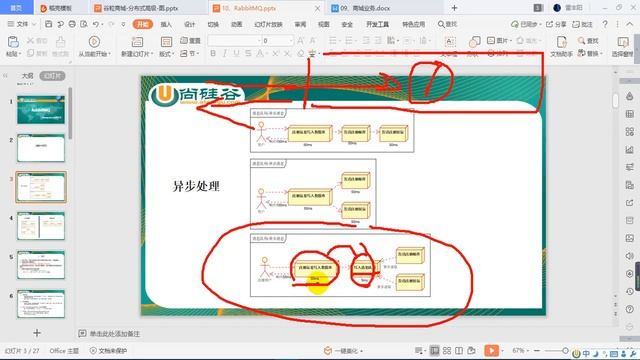This screenshot has height=360, width=640.
Task: Click the 批注 comment button
Action: [582, 24]
